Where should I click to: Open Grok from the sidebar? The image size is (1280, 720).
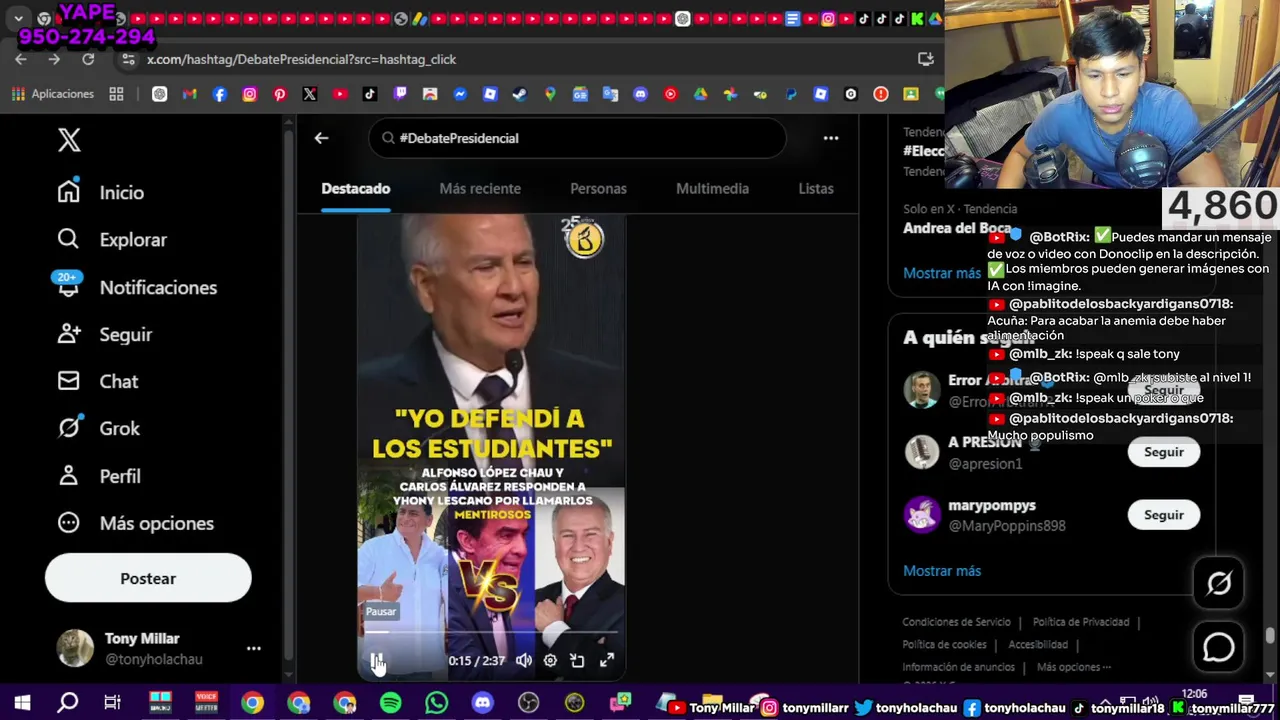point(99,428)
